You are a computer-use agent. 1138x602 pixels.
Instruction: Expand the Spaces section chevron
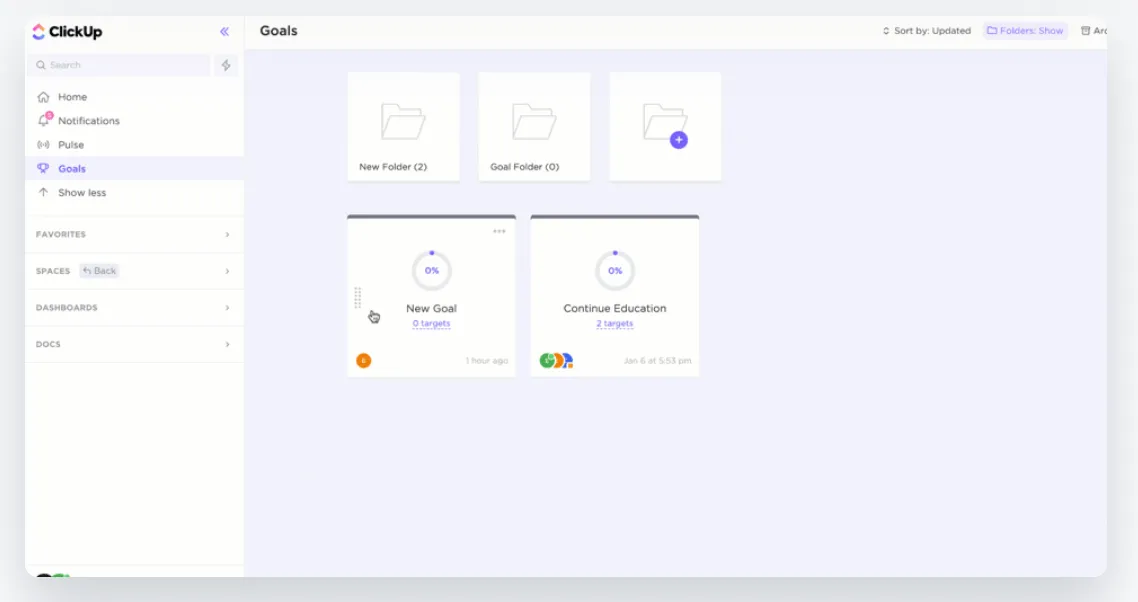tap(227, 271)
